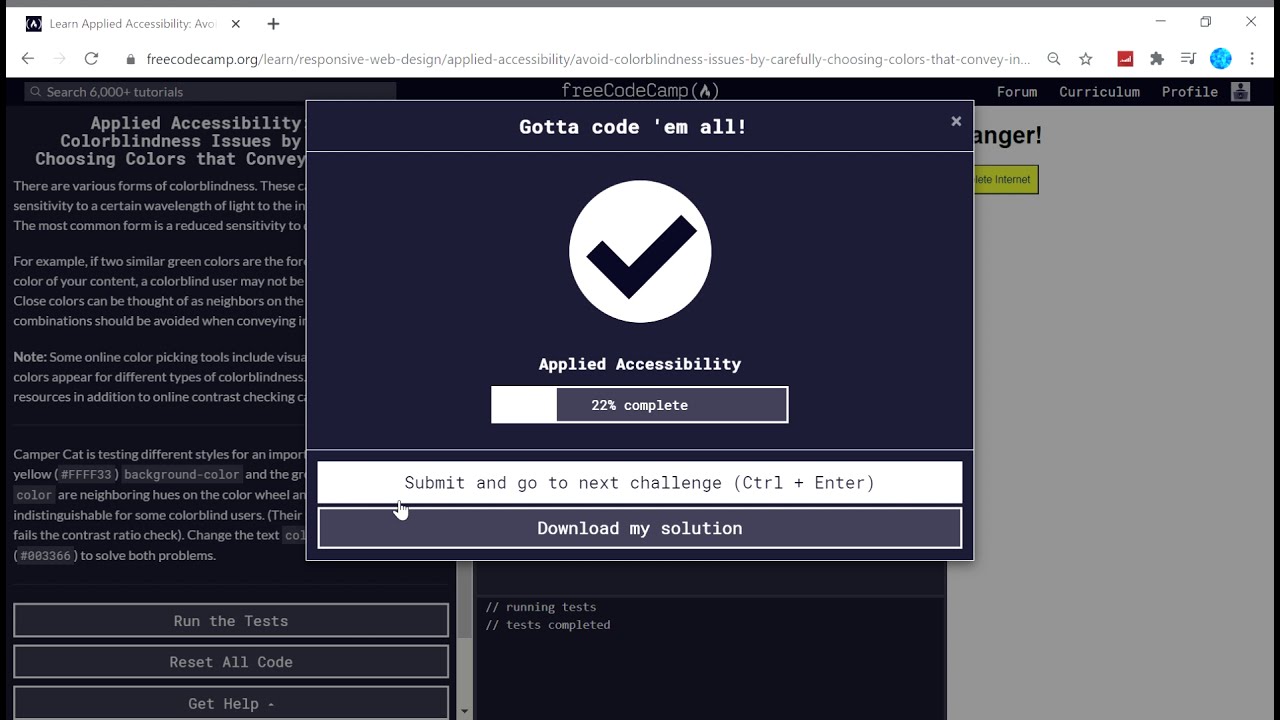Click the #003366 code snippet in instructions

46,556
